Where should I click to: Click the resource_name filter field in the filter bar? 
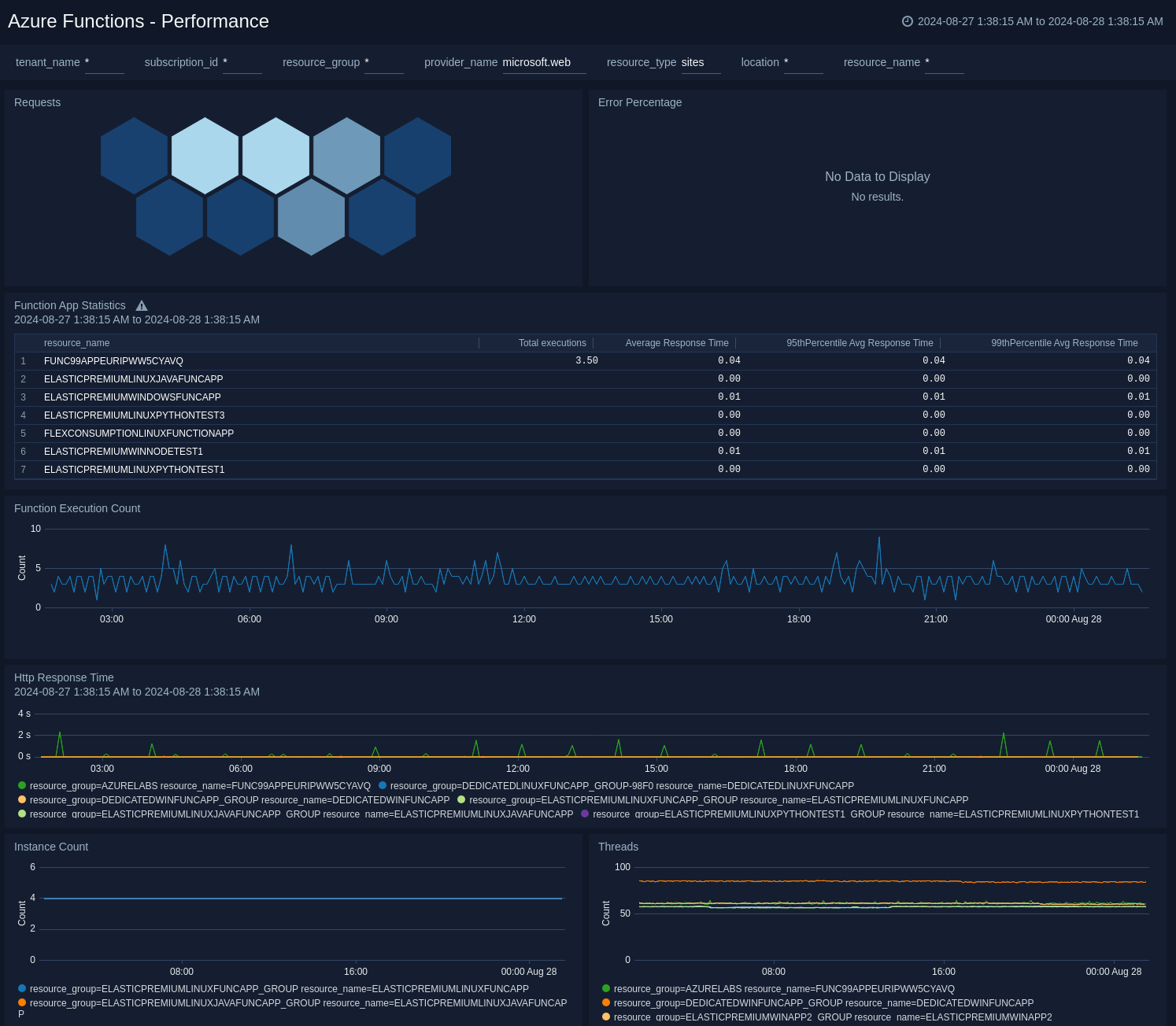944,63
